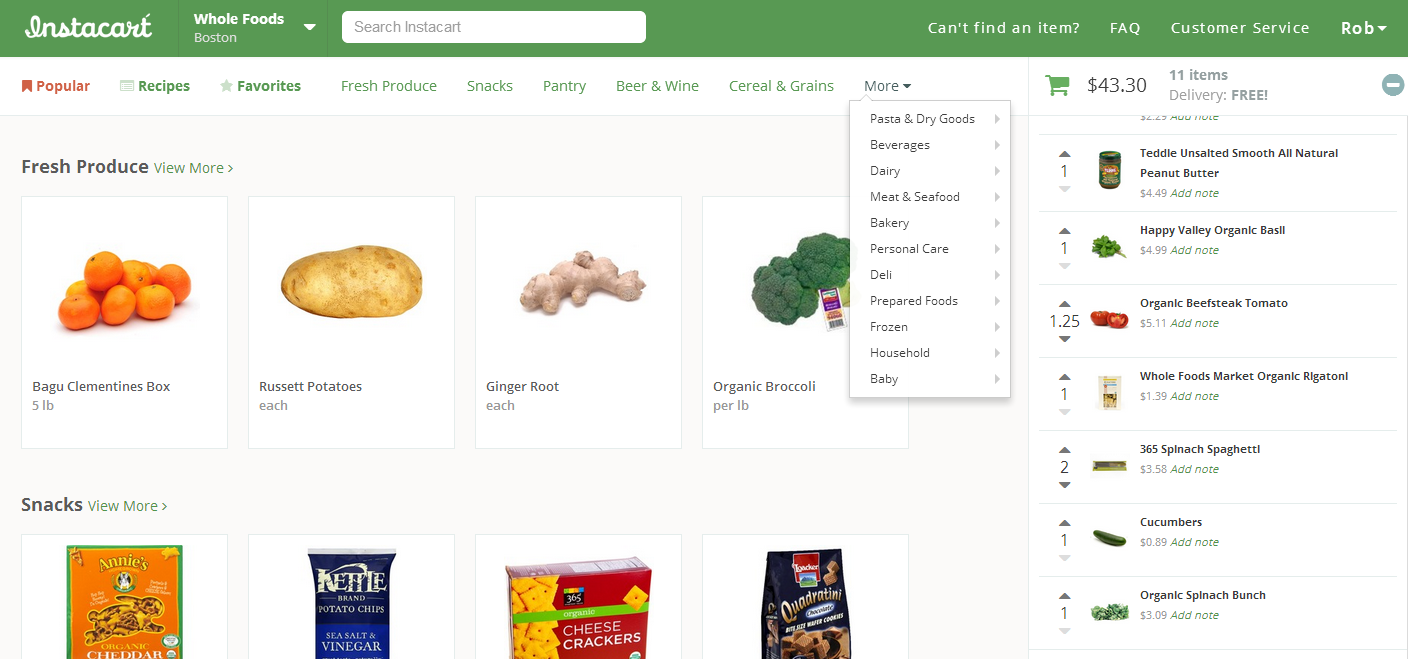1408x659 pixels.
Task: Open Popular section with bookmark icon
Action: [x=56, y=86]
